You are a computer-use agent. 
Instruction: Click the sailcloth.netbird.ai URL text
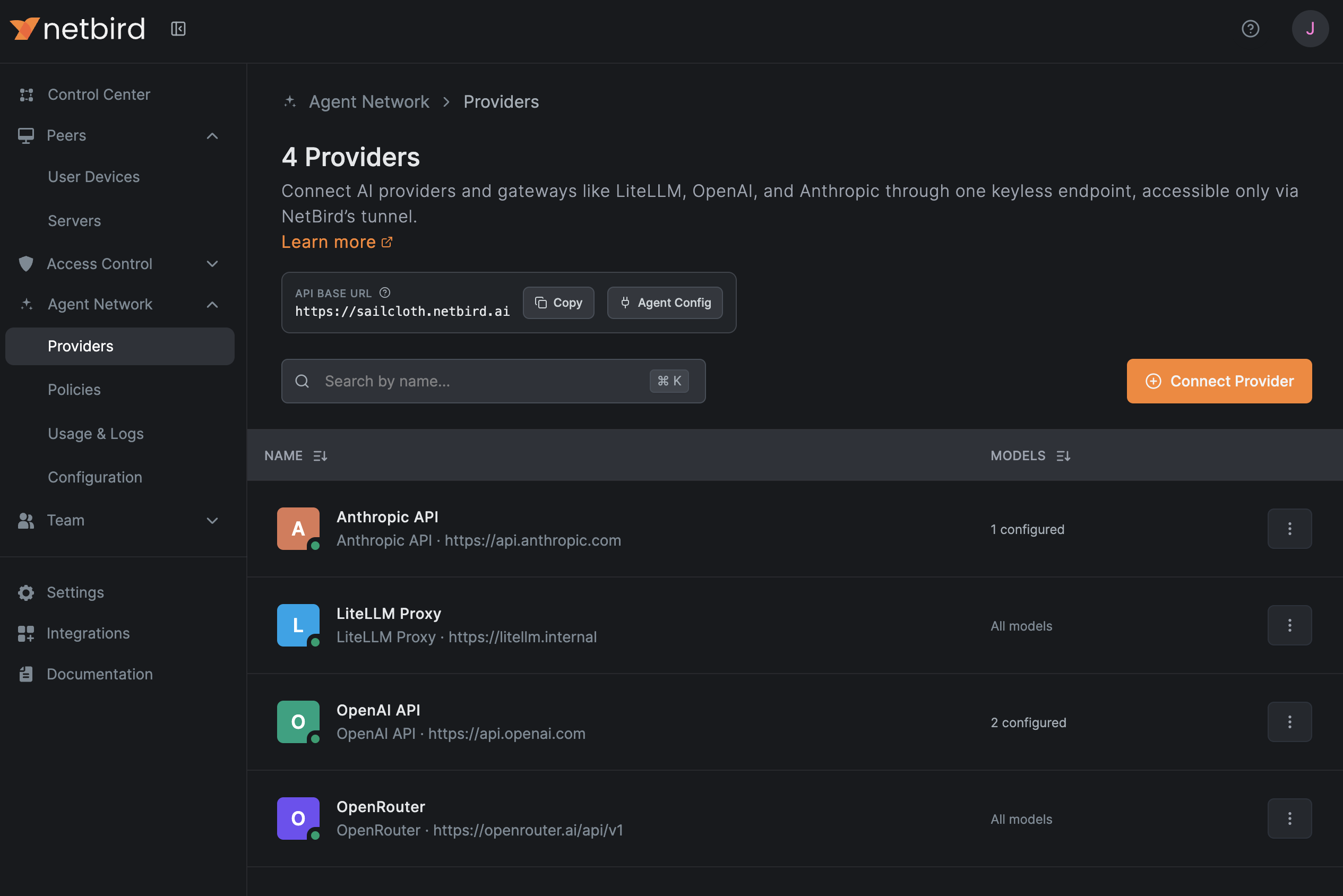click(402, 311)
